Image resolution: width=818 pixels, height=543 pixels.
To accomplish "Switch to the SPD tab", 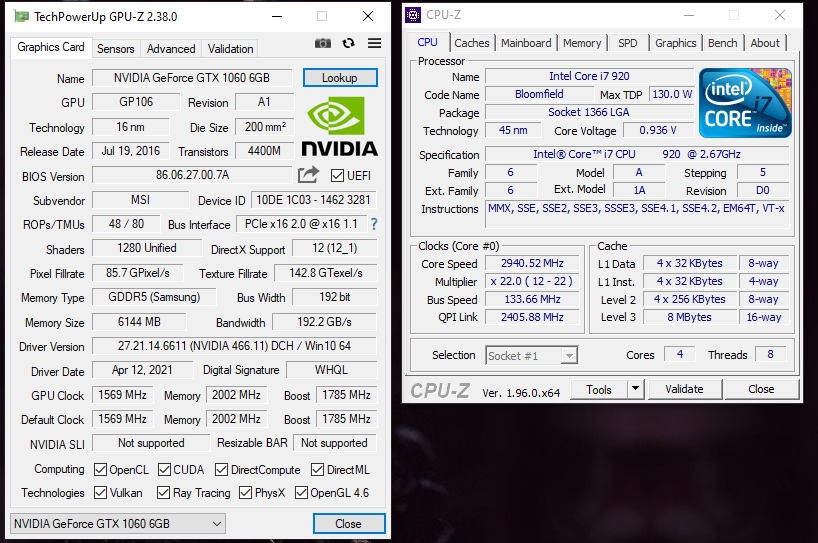I will click(628, 43).
